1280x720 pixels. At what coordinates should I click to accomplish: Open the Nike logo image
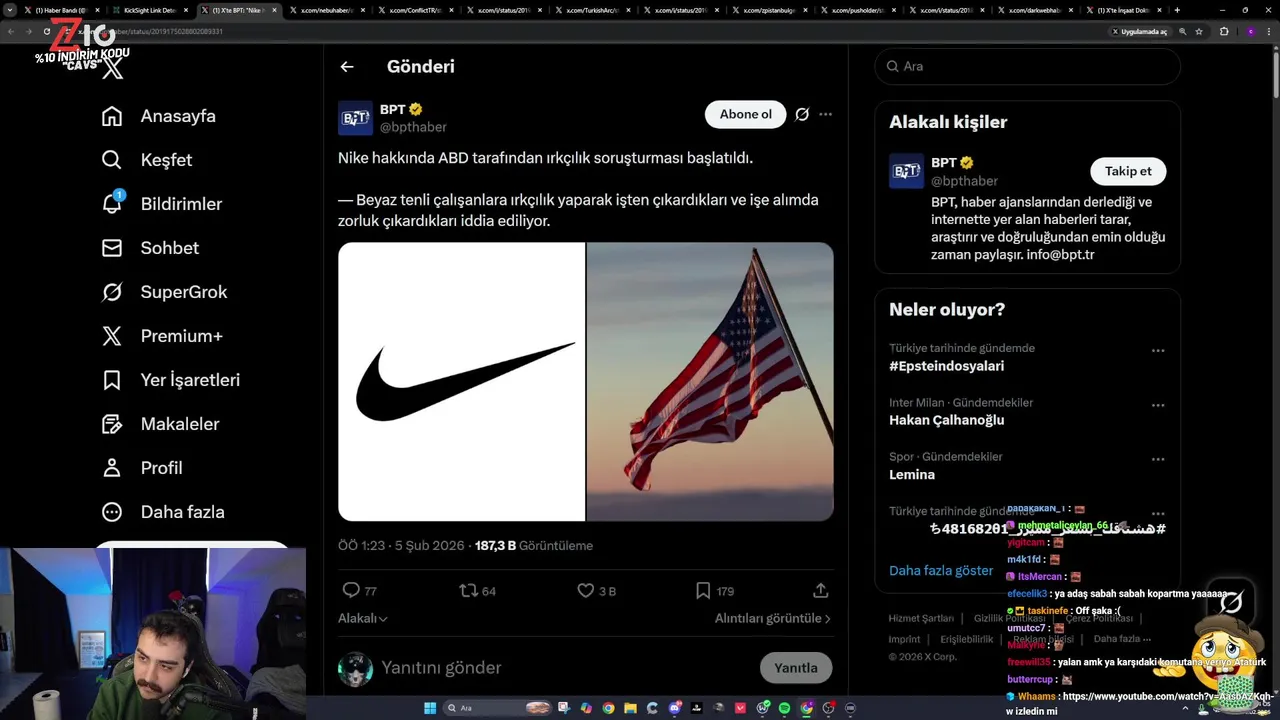tap(461, 381)
